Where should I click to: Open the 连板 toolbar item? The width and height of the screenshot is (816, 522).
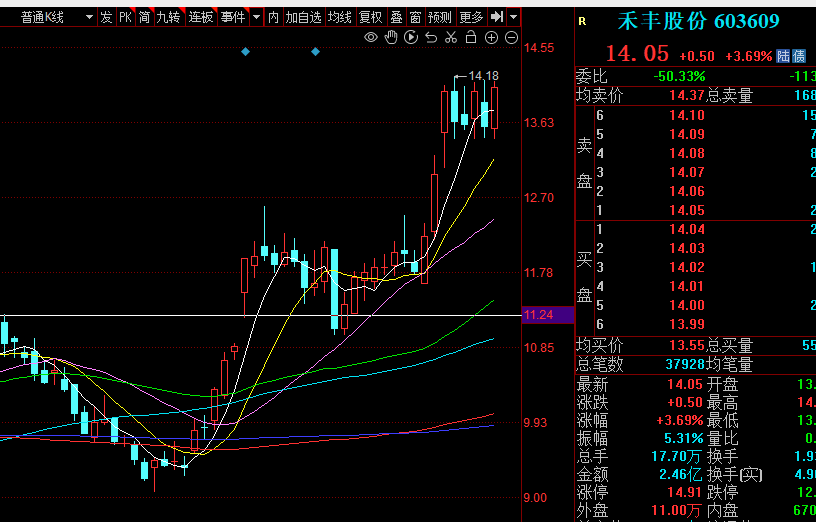click(x=201, y=18)
